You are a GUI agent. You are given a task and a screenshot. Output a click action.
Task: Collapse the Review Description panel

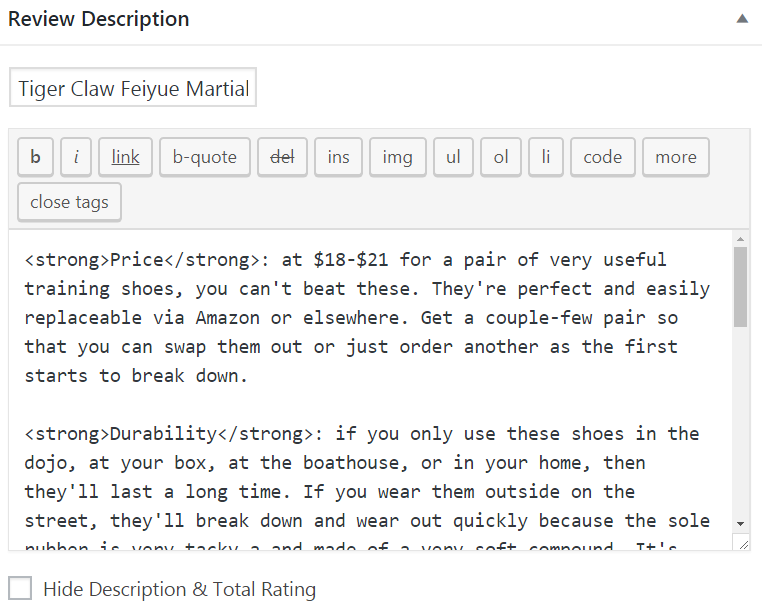[x=742, y=19]
